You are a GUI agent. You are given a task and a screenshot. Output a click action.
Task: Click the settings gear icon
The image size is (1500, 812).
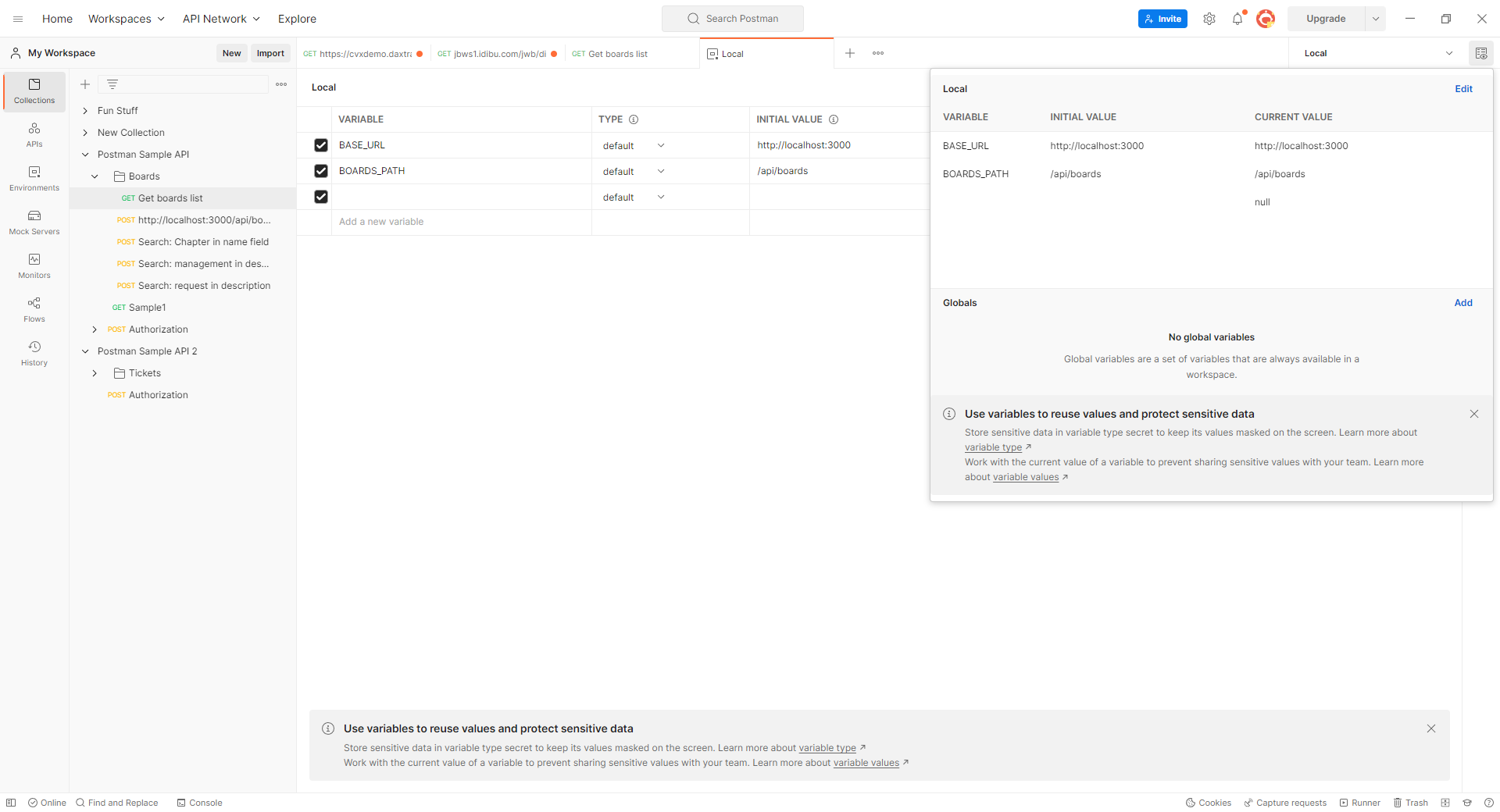tap(1209, 19)
